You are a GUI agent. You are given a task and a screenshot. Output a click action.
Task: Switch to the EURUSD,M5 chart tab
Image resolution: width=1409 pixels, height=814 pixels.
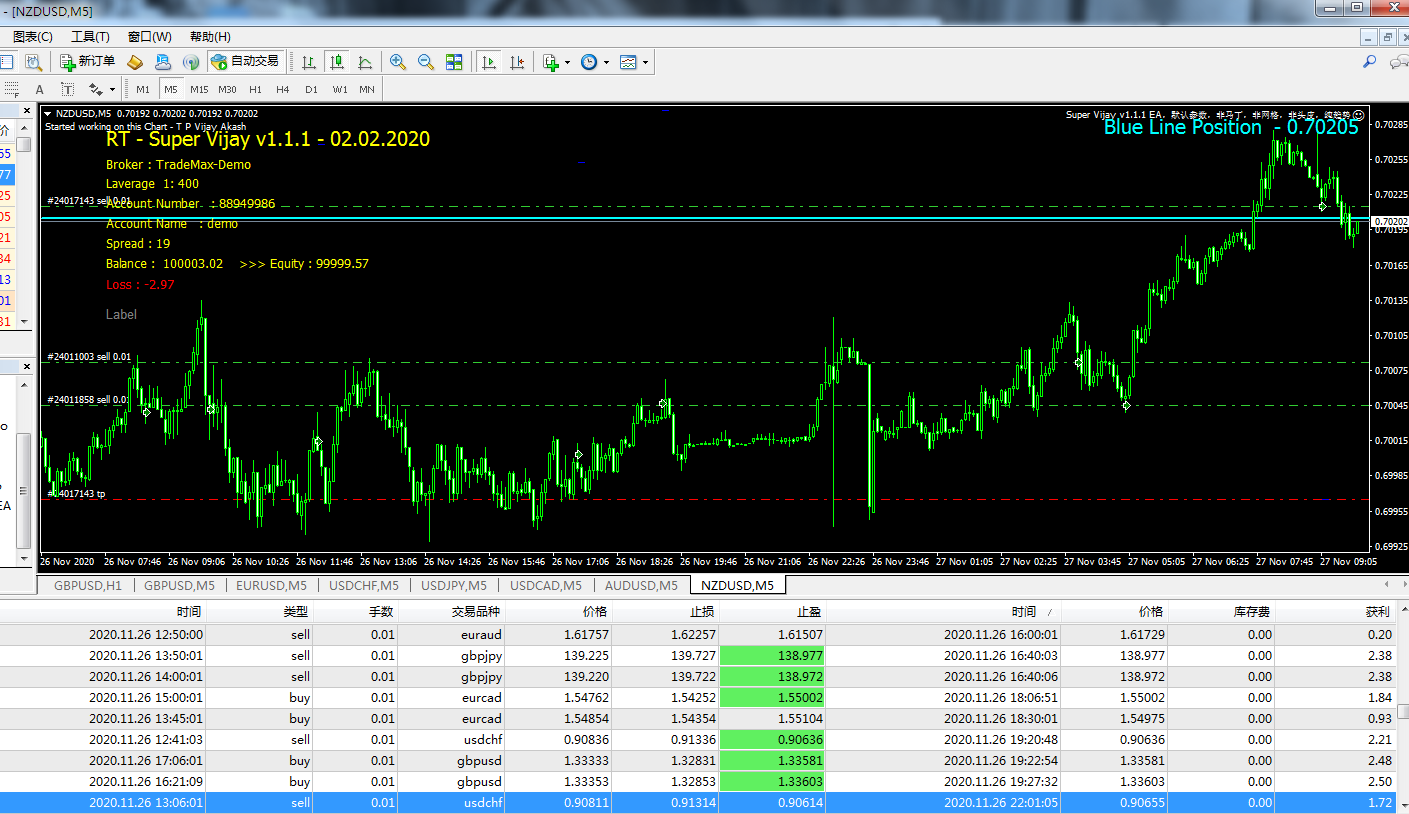[x=270, y=585]
